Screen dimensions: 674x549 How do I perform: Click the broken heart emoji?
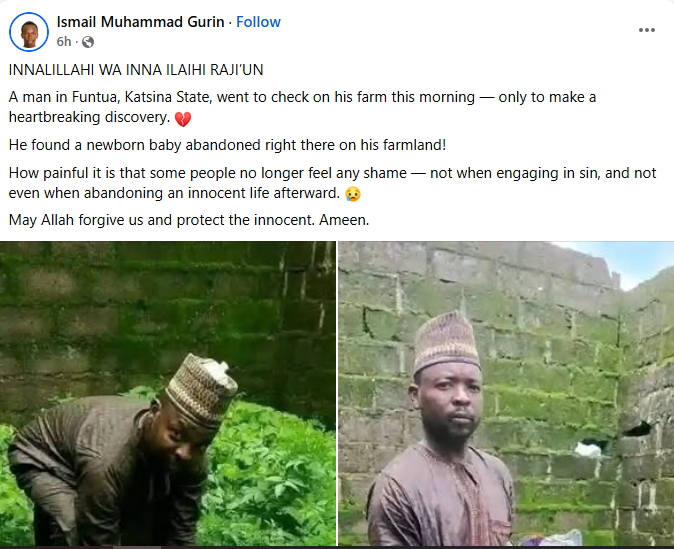coord(183,120)
